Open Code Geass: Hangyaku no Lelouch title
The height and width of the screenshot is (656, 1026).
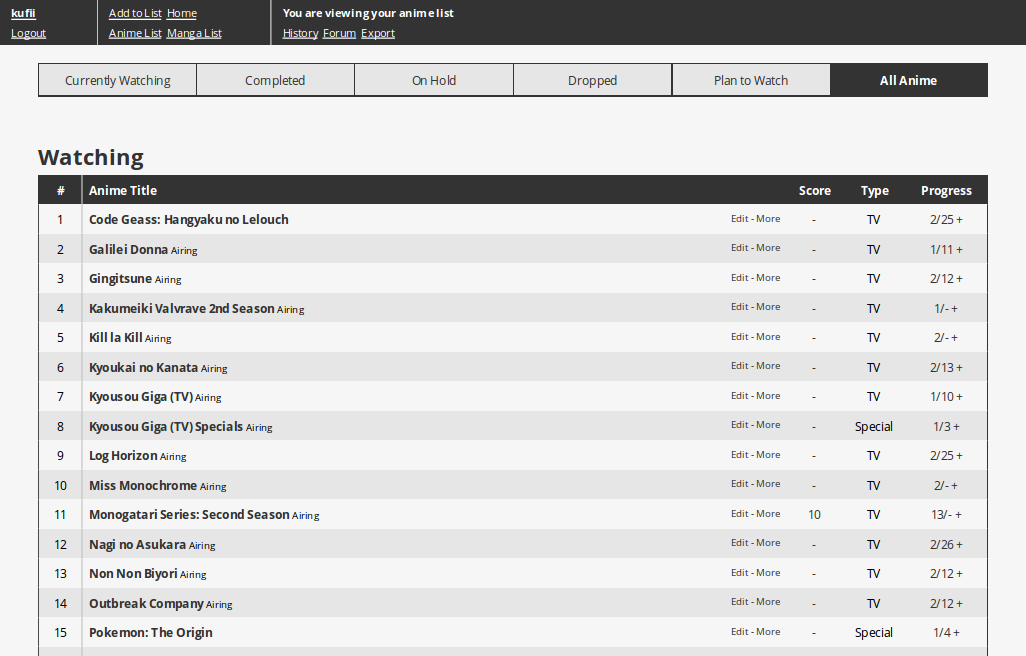pyautogui.click(x=188, y=220)
